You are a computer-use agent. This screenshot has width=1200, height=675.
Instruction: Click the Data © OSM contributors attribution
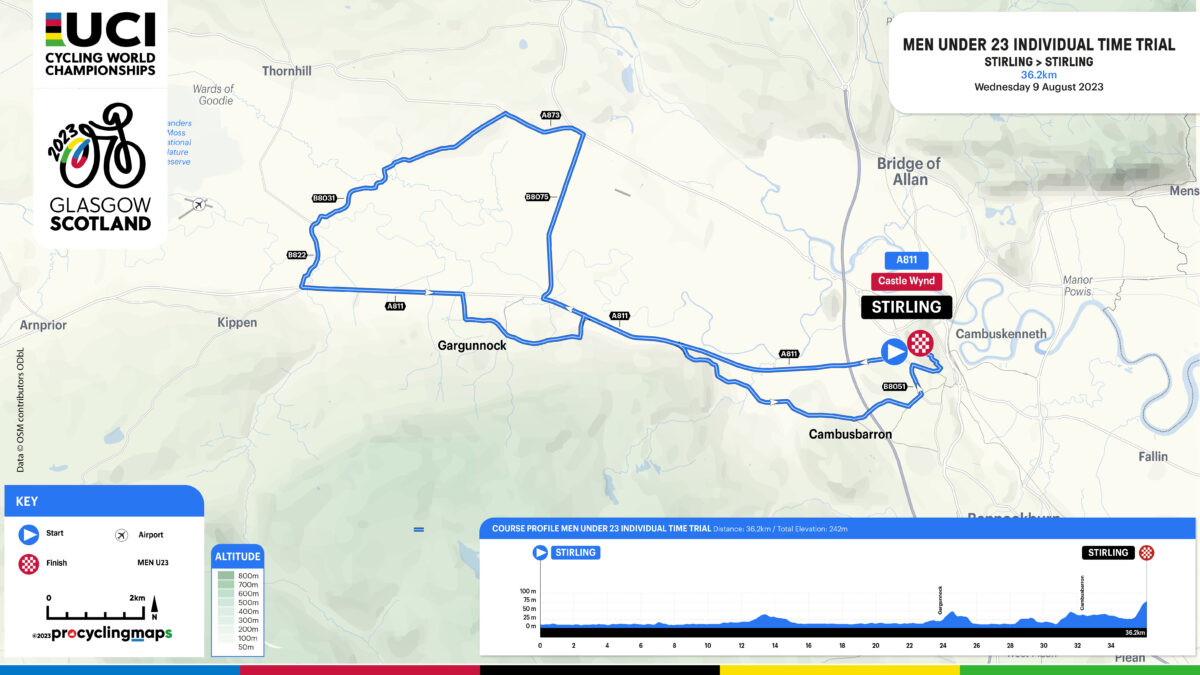point(20,409)
